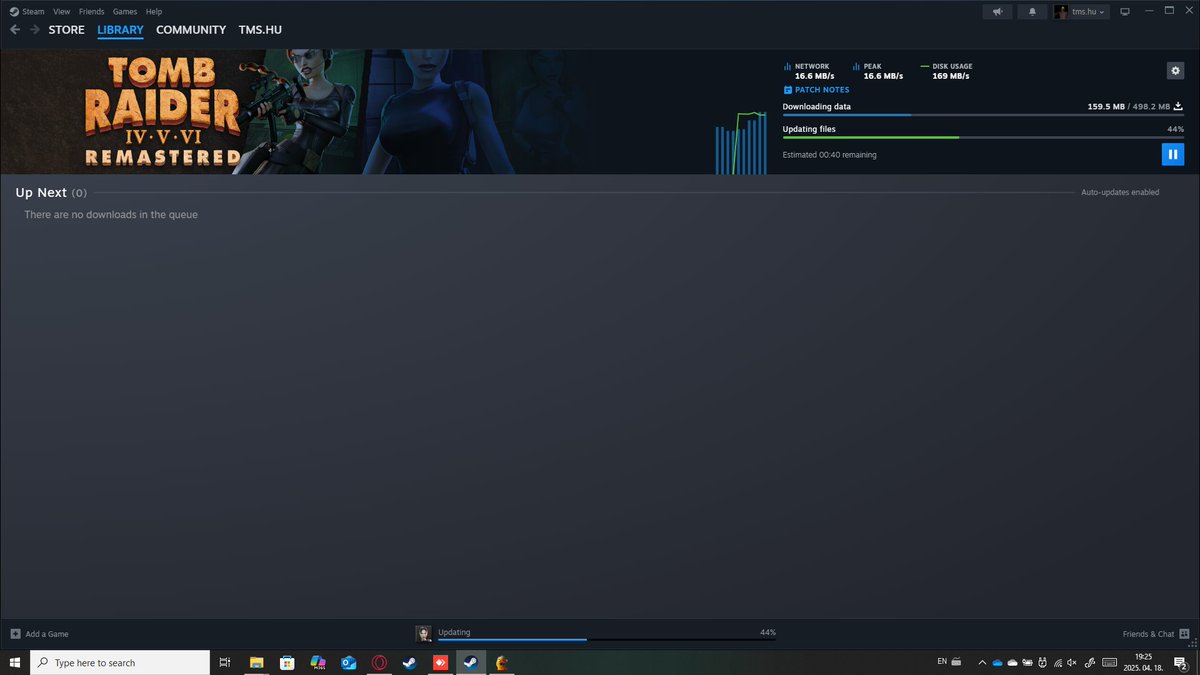
Task: Open File Explorer from the taskbar
Action: point(256,662)
